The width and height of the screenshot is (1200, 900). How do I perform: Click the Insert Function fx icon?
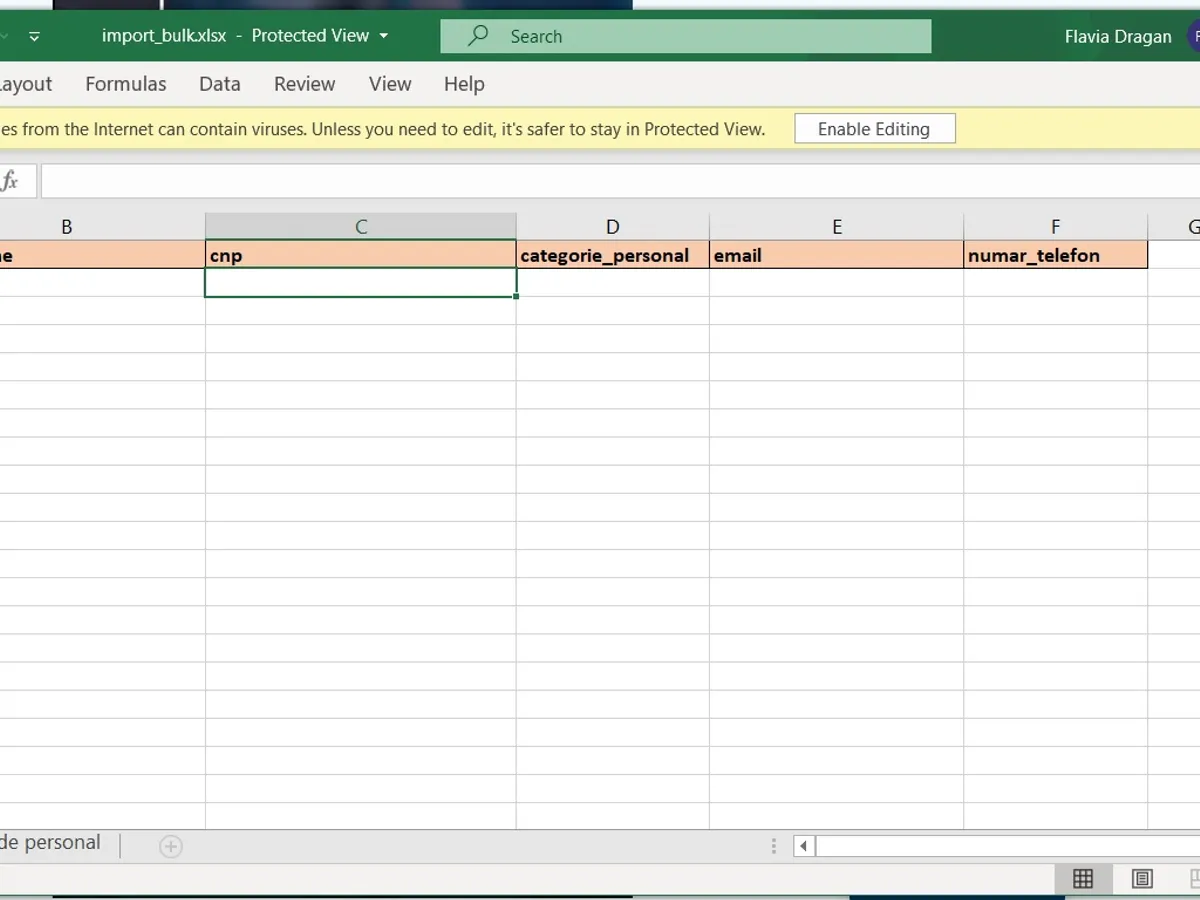[x=10, y=181]
